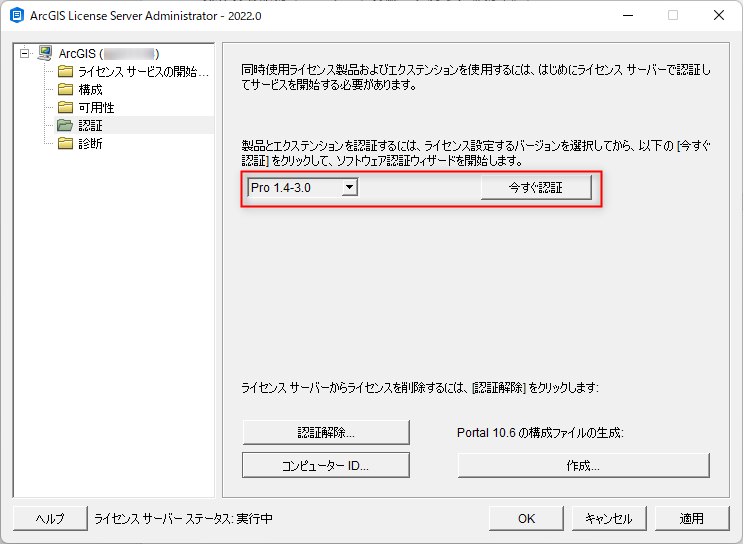Minimize the License Server Administrator window
Image resolution: width=743 pixels, height=544 pixels.
[x=628, y=16]
